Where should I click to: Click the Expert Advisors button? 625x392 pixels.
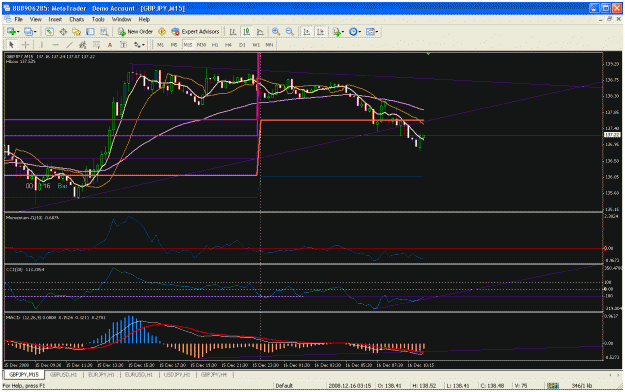(195, 32)
